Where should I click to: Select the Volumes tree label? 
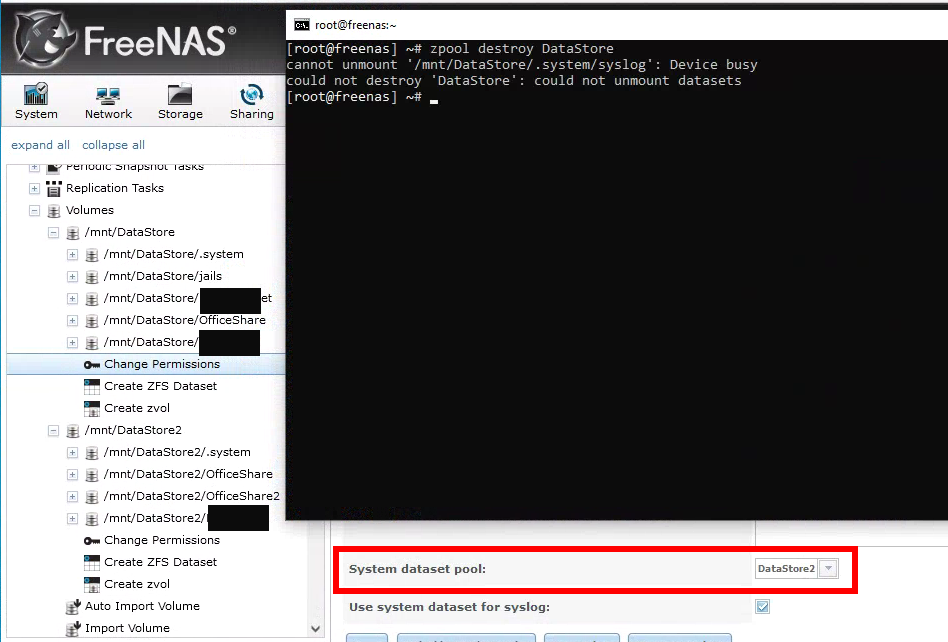pos(89,210)
